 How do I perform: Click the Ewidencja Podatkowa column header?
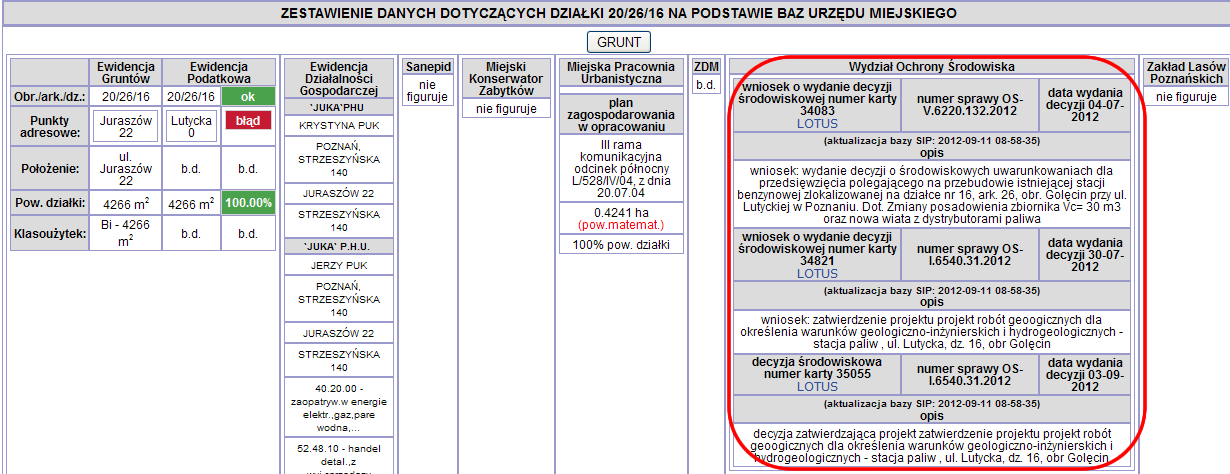click(218, 71)
